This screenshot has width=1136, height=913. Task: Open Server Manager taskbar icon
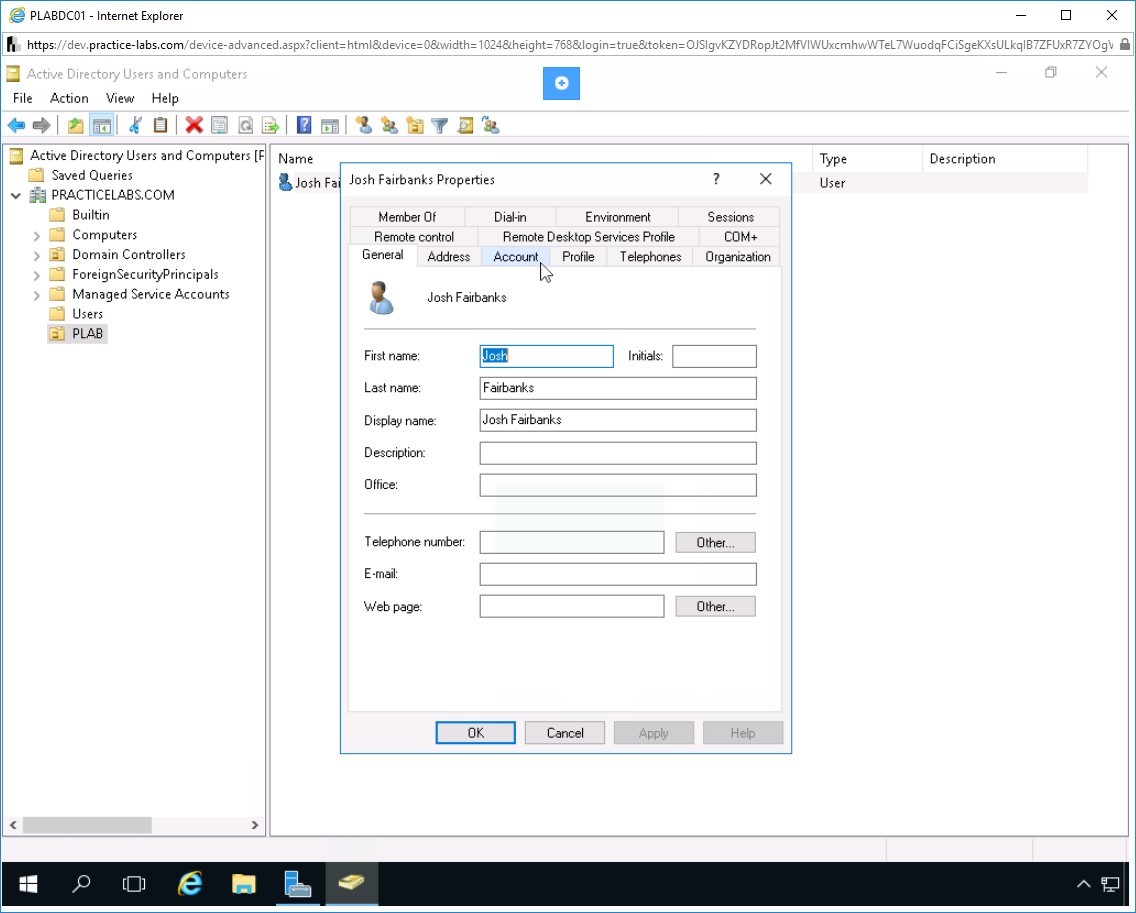[297, 883]
